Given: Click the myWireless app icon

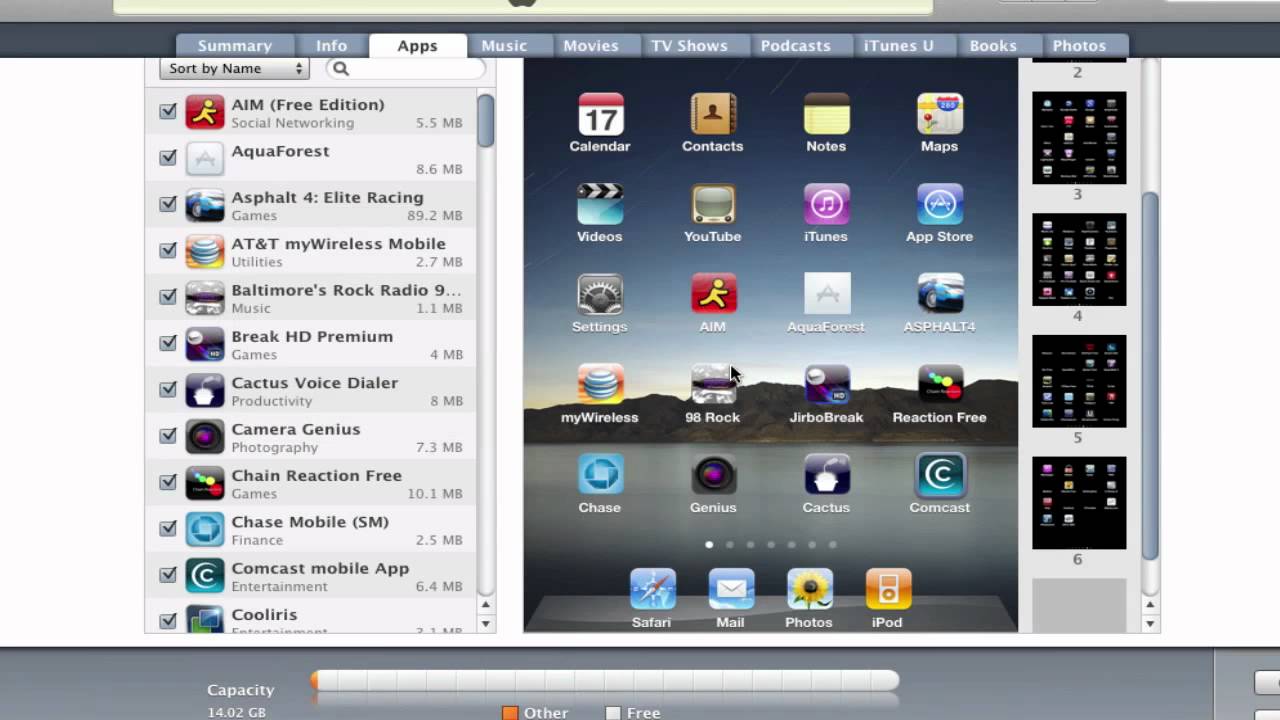Looking at the screenshot, I should pyautogui.click(x=600, y=385).
